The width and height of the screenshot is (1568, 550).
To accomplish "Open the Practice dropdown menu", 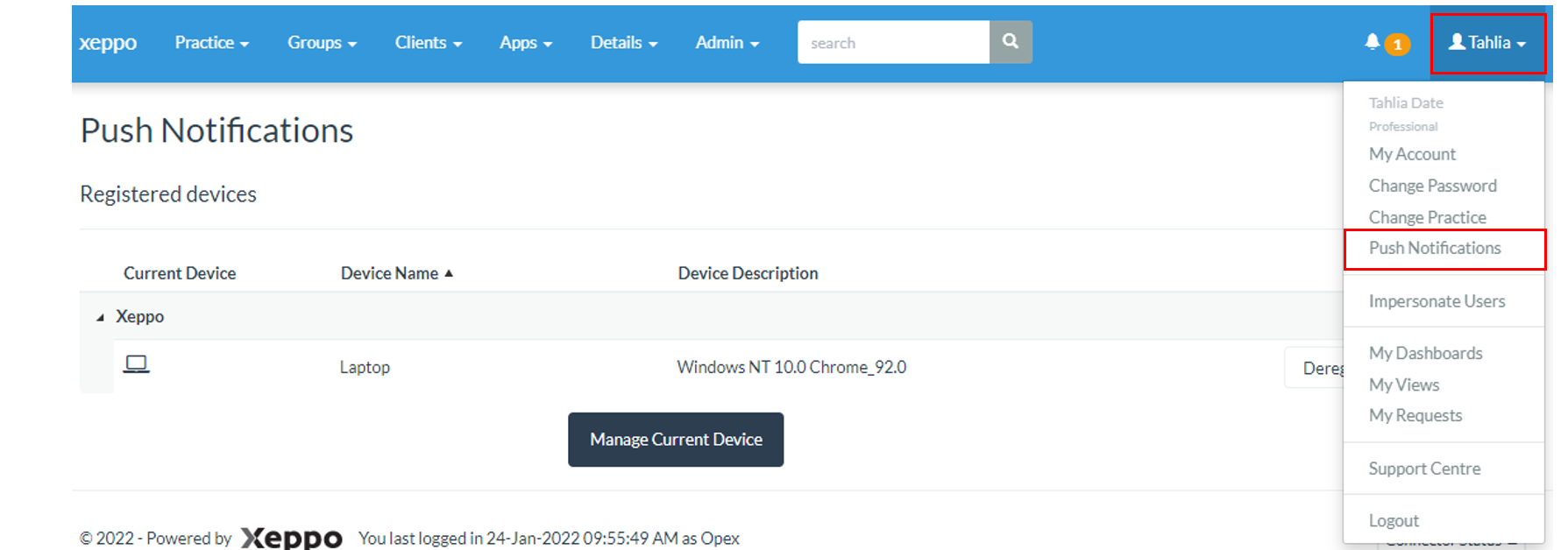I will 211,43.
